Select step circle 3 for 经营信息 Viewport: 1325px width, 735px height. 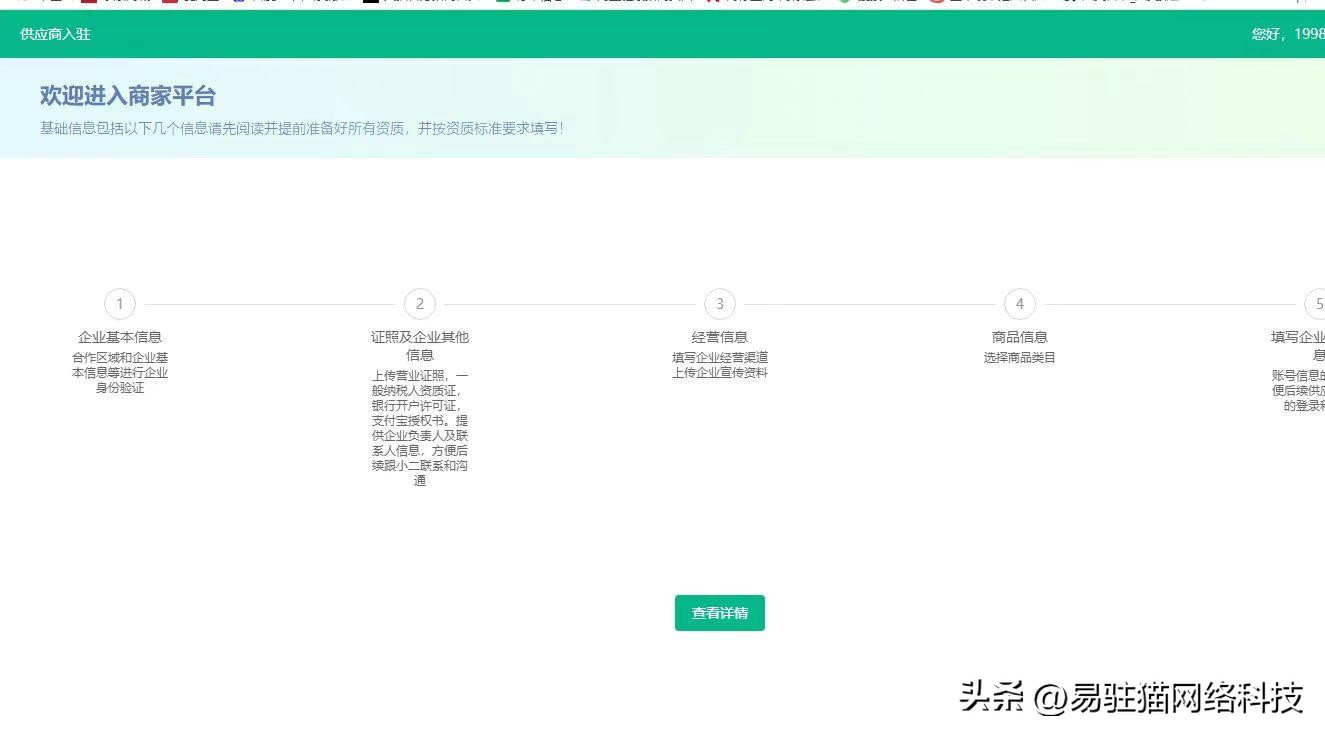tap(719, 304)
